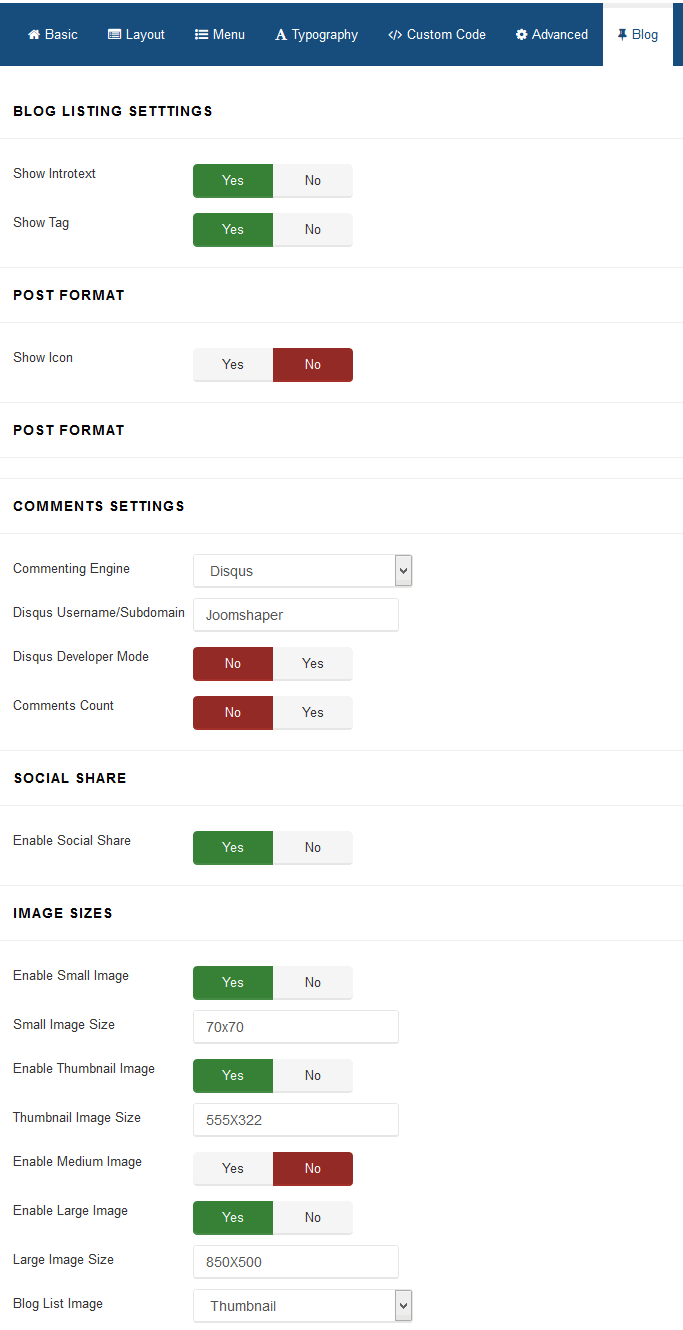683x1330 pixels.
Task: Set Enable Medium Image to Yes
Action: [x=232, y=1169]
